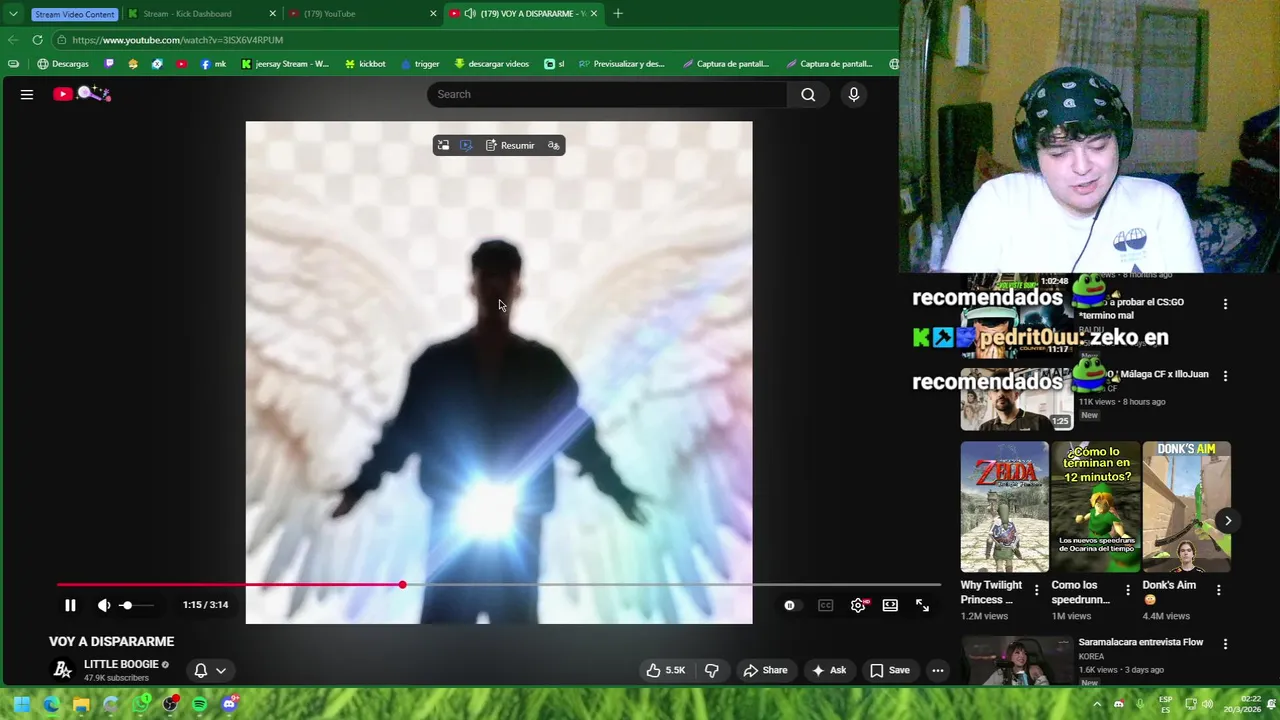1280x720 pixels.
Task: Like the video with 5.5K likes
Action: pos(666,670)
